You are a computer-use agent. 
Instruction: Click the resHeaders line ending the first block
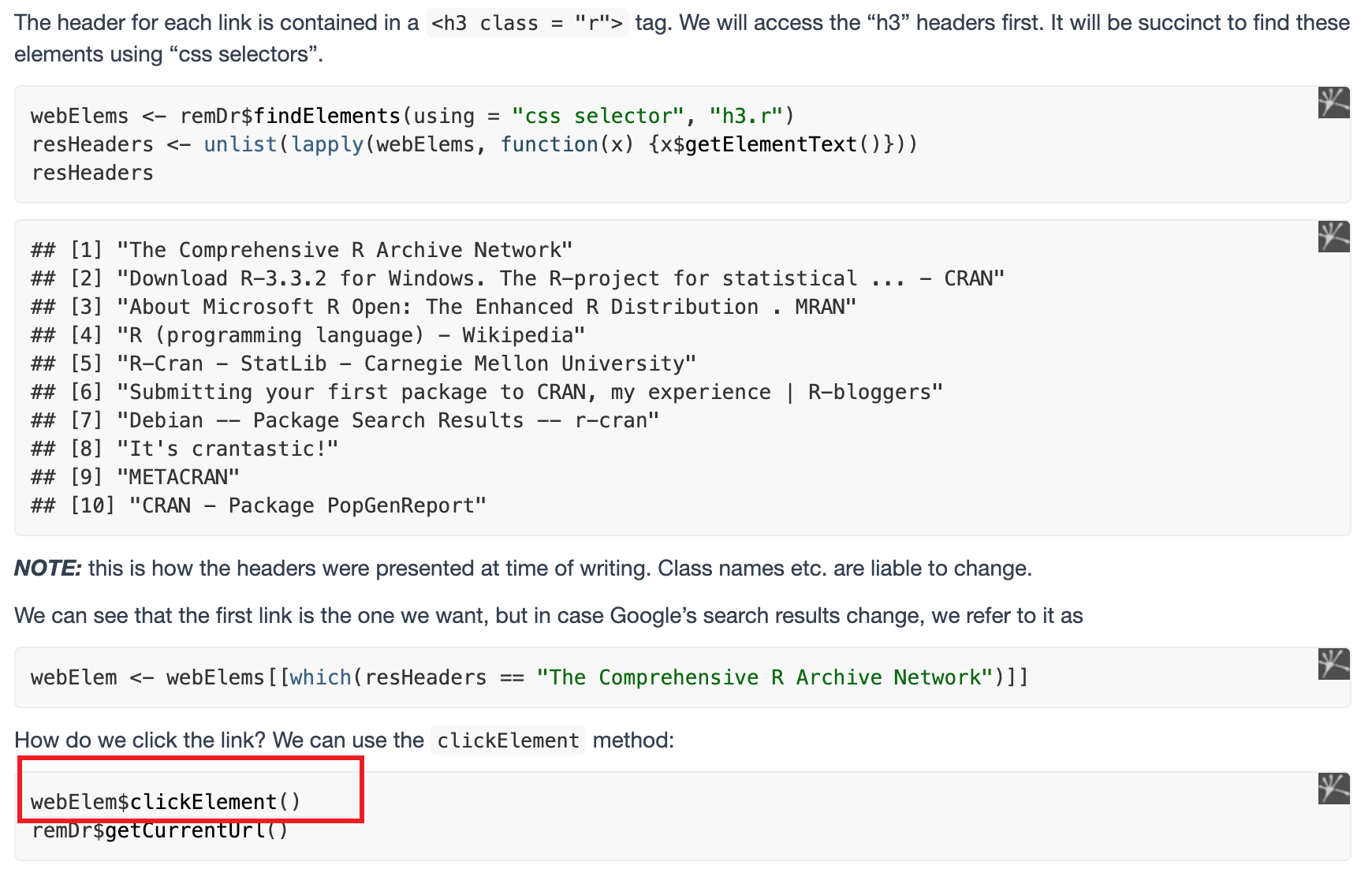(92, 173)
